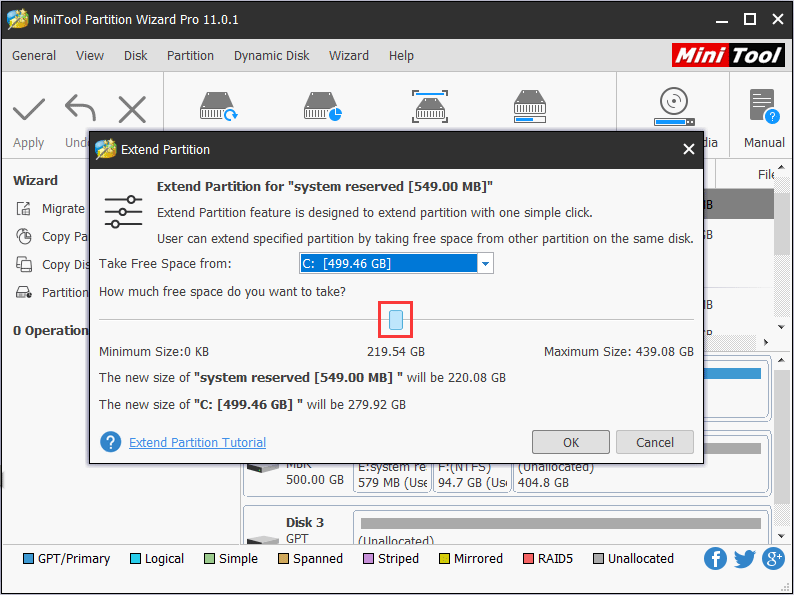Click the Google Plus share icon
This screenshot has height=595, width=794.
773,559
